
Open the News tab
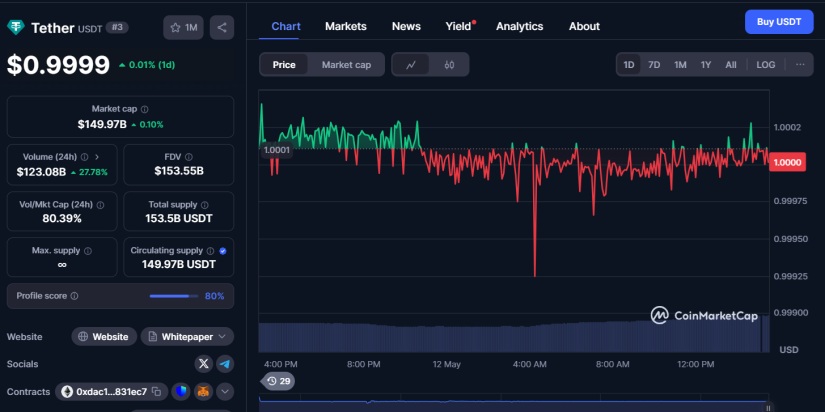[406, 26]
